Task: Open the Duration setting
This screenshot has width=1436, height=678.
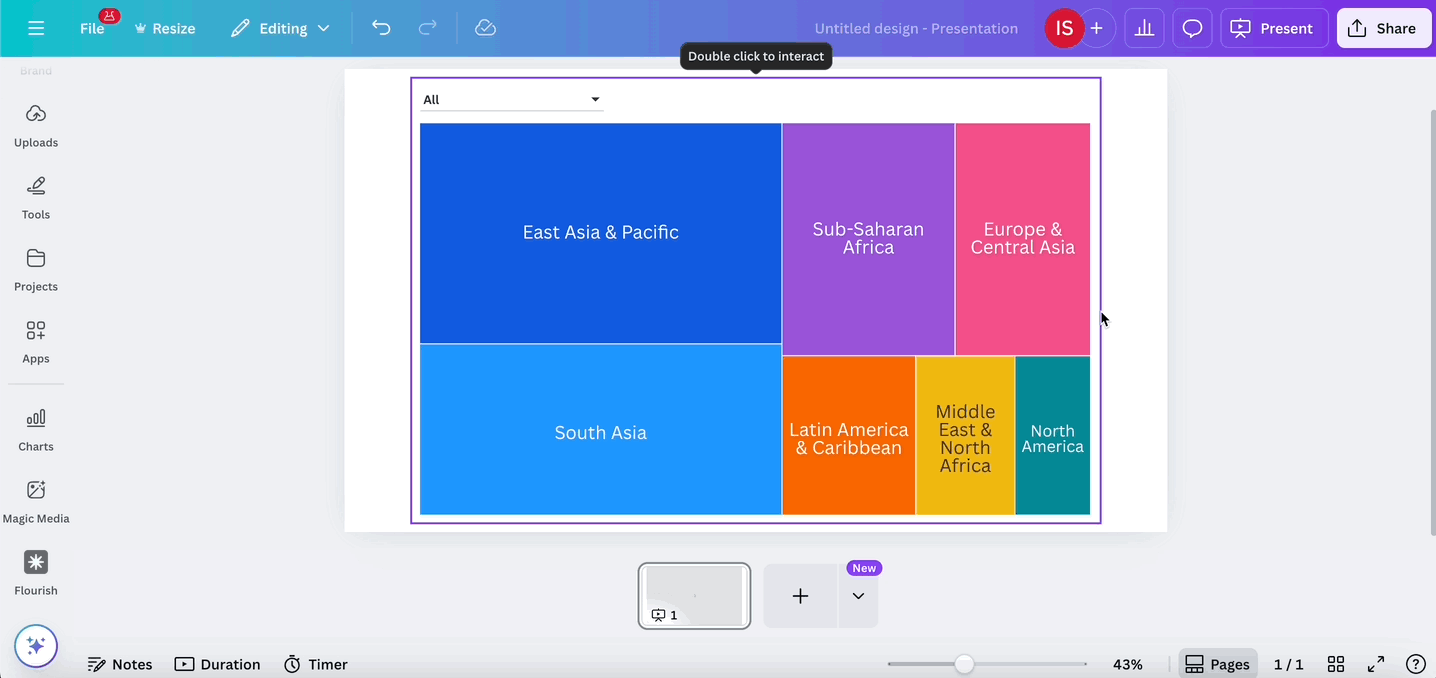Action: click(x=217, y=664)
